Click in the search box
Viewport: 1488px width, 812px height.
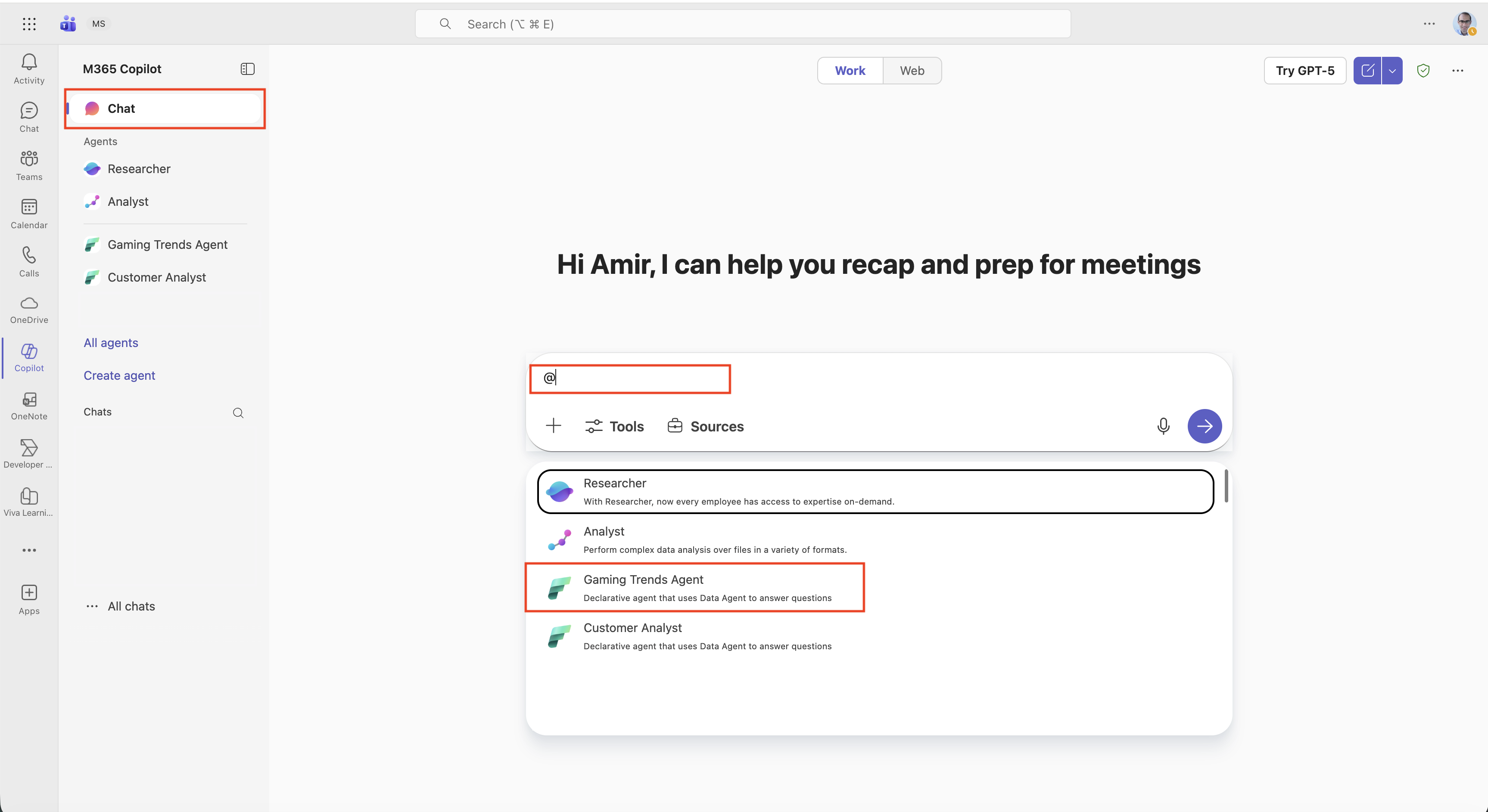coord(743,24)
